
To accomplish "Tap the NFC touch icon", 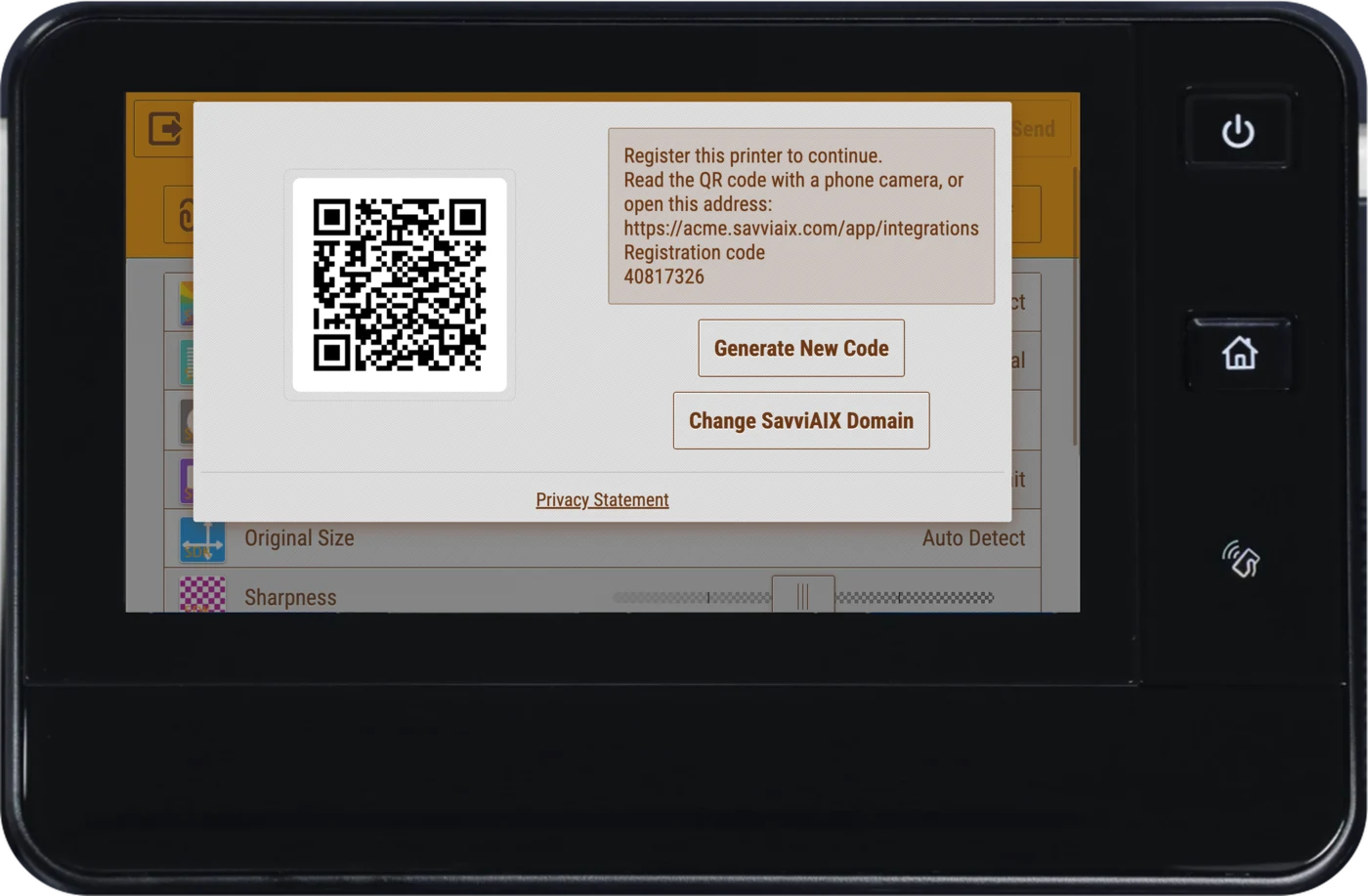I will pos(1241,559).
